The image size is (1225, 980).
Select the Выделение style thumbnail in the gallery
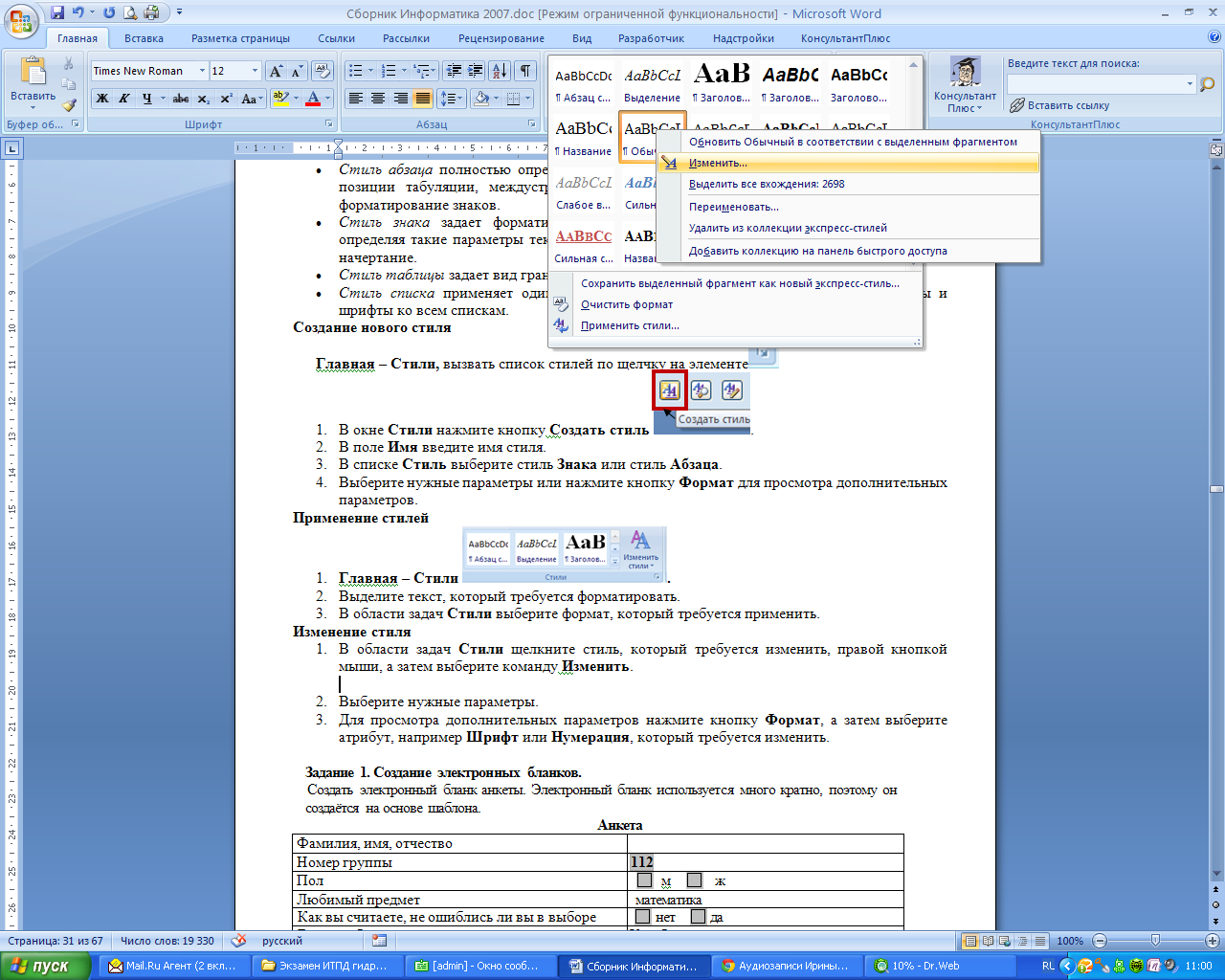(x=653, y=83)
